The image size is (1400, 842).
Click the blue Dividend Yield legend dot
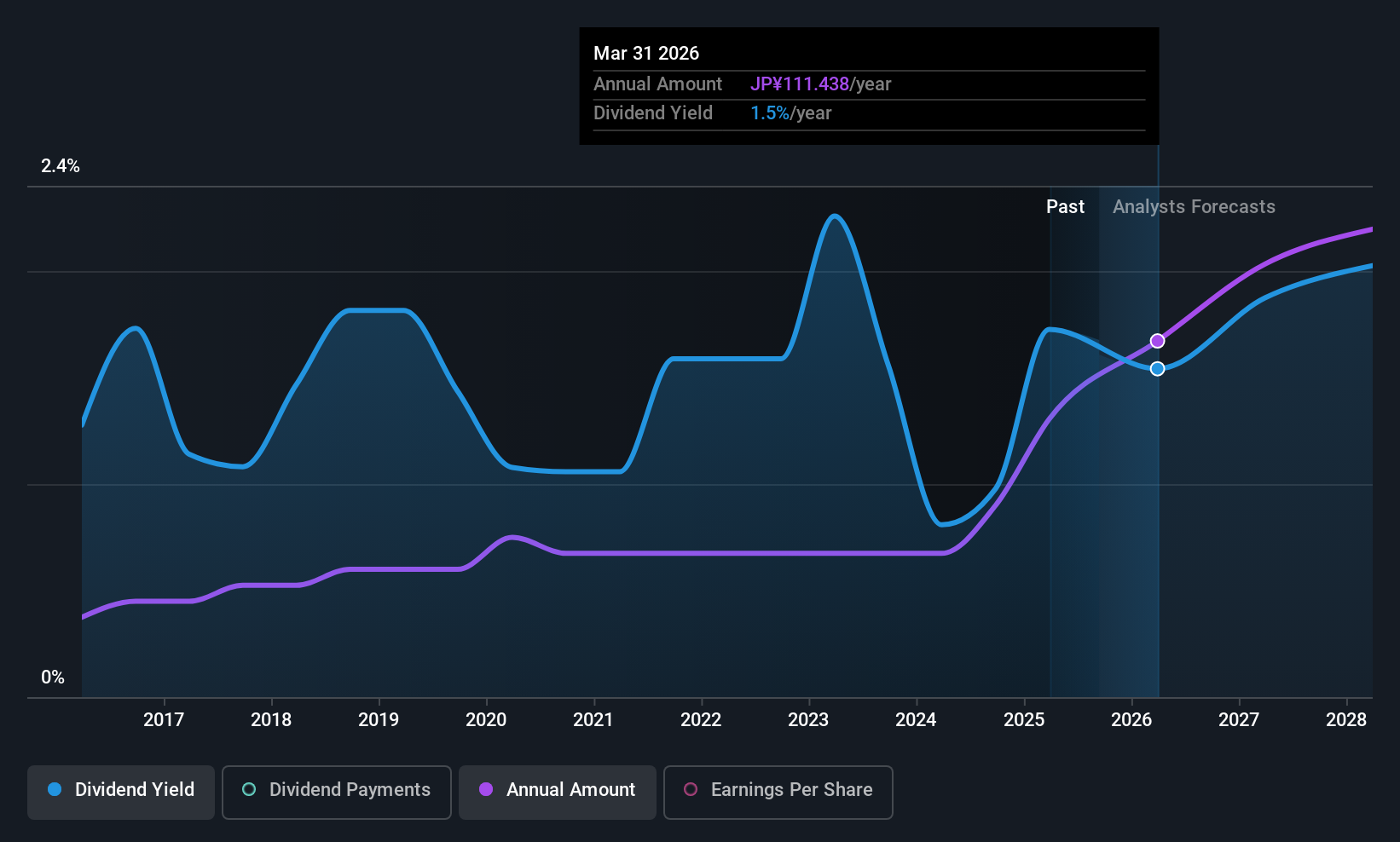click(x=55, y=789)
